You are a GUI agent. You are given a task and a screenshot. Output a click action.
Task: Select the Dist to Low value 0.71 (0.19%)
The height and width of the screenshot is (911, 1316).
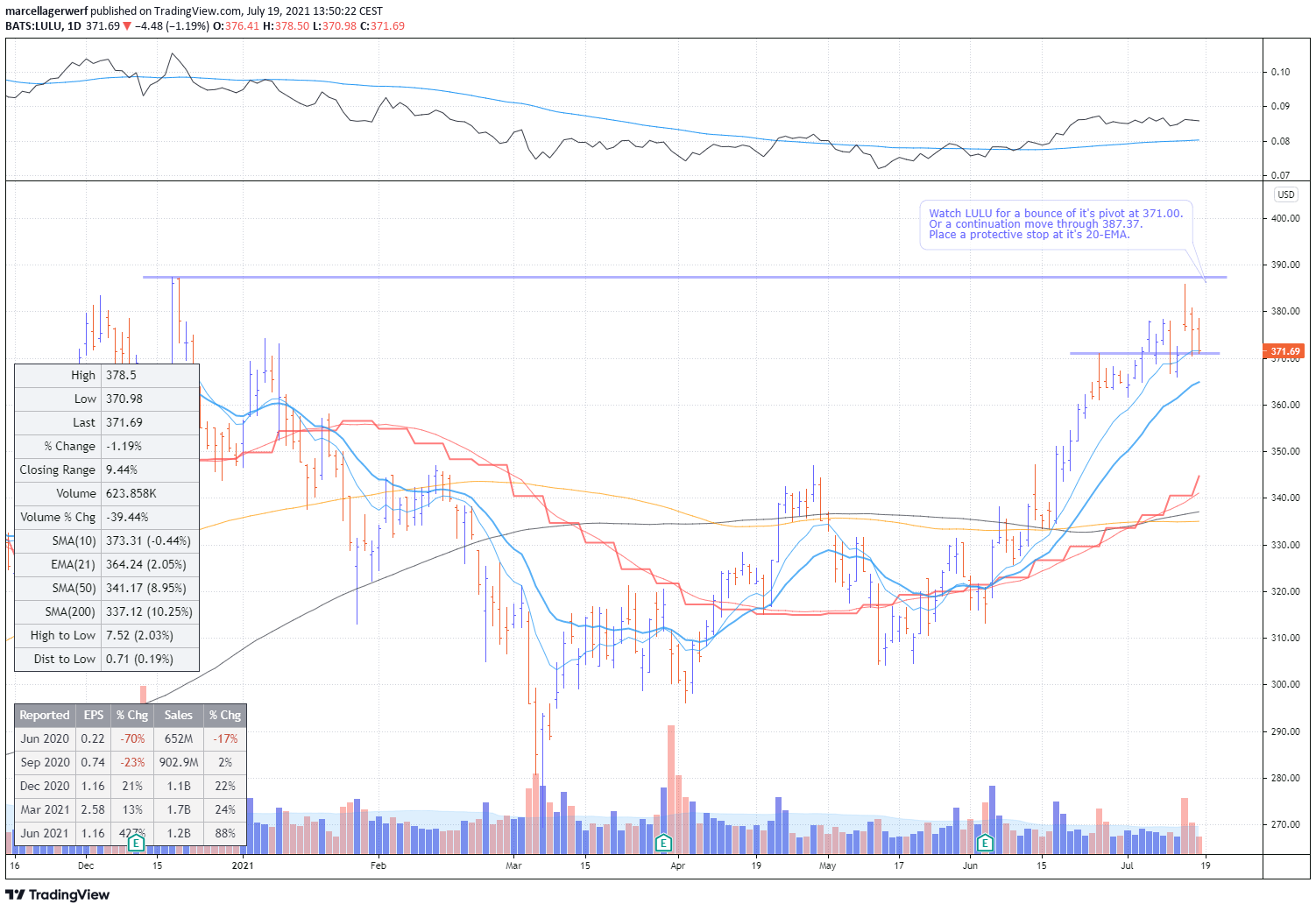[150, 659]
